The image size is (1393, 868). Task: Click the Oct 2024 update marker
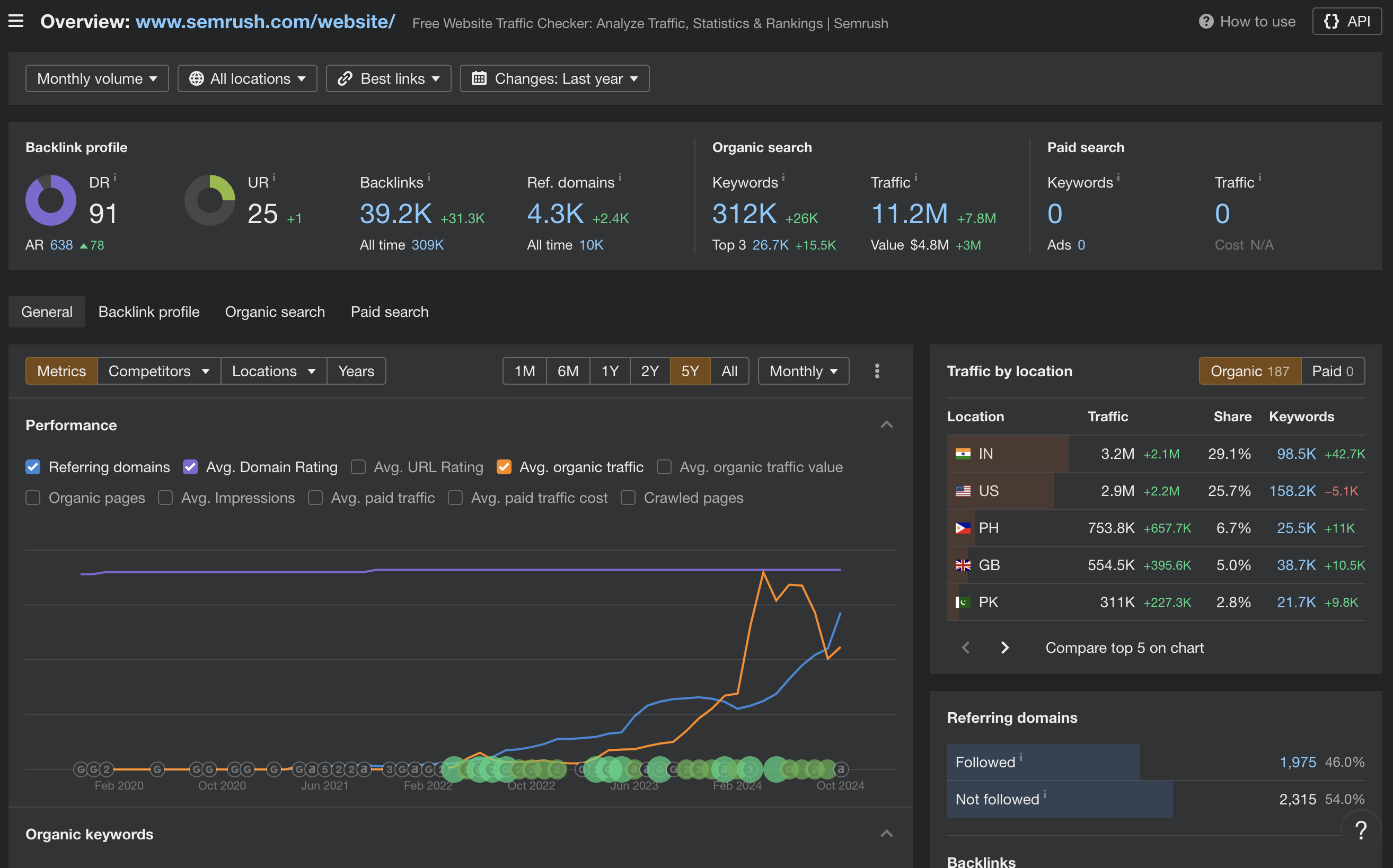[x=841, y=769]
